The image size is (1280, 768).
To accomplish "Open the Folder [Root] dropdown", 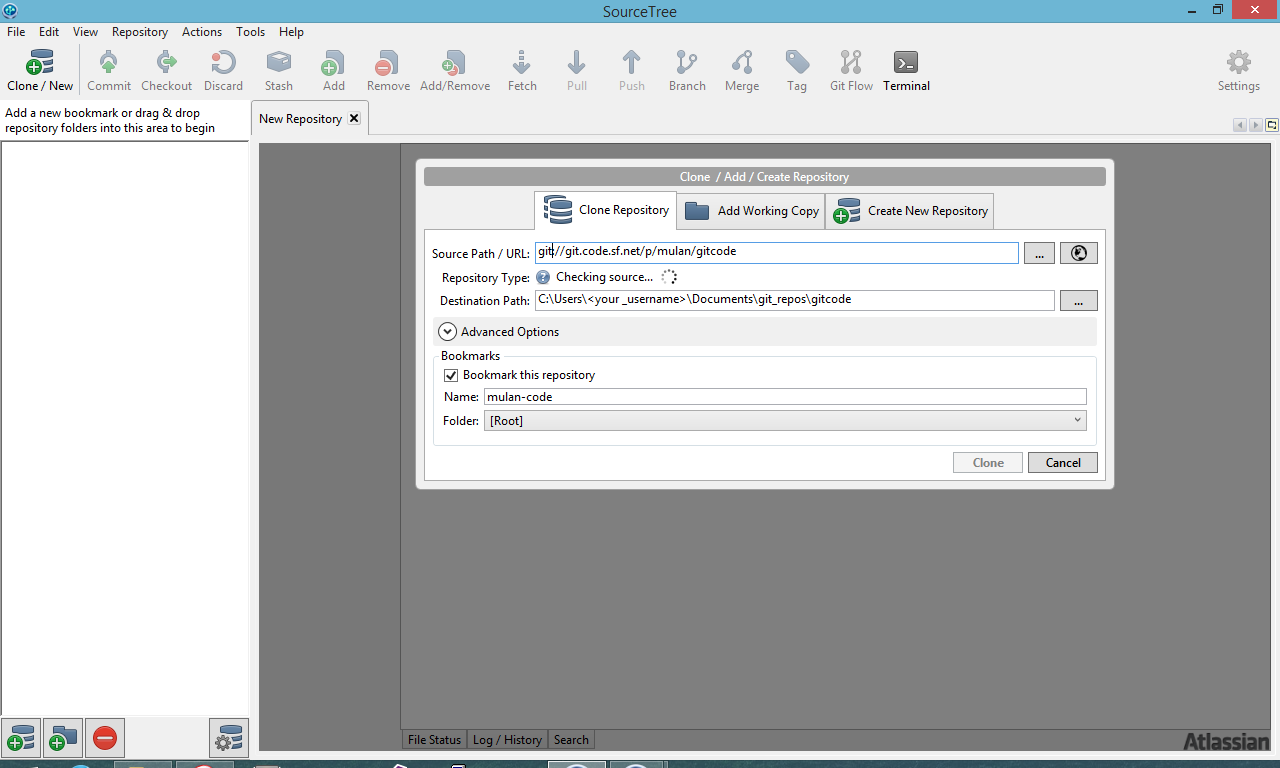I will click(x=785, y=421).
